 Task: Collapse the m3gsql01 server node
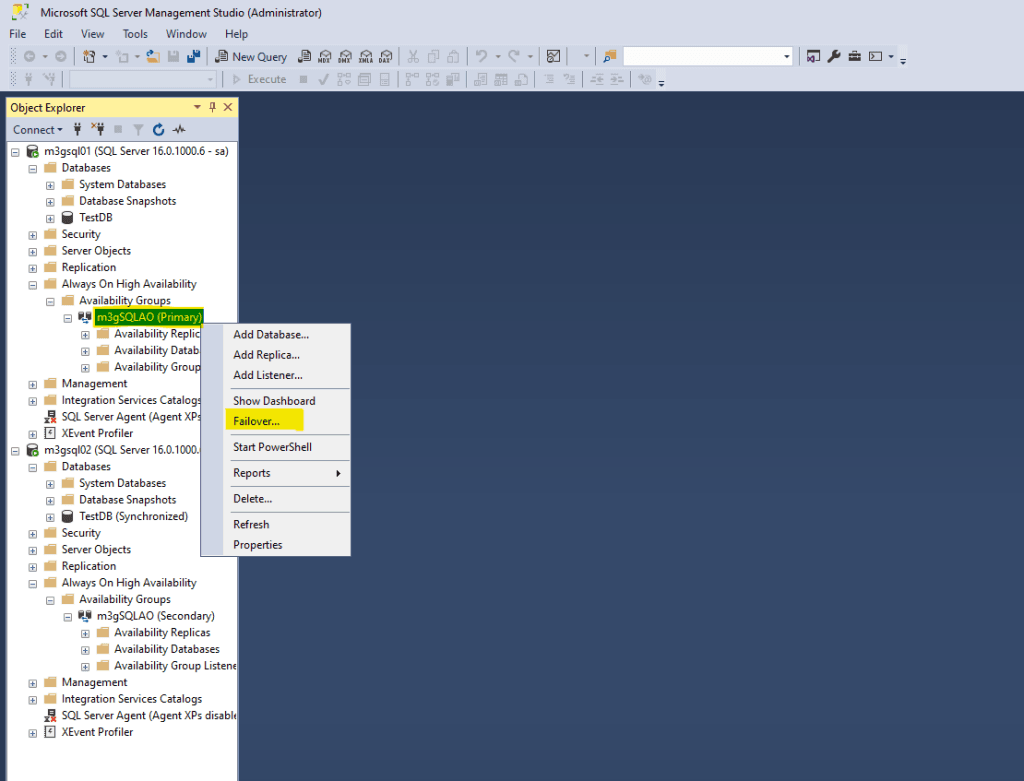(x=15, y=152)
